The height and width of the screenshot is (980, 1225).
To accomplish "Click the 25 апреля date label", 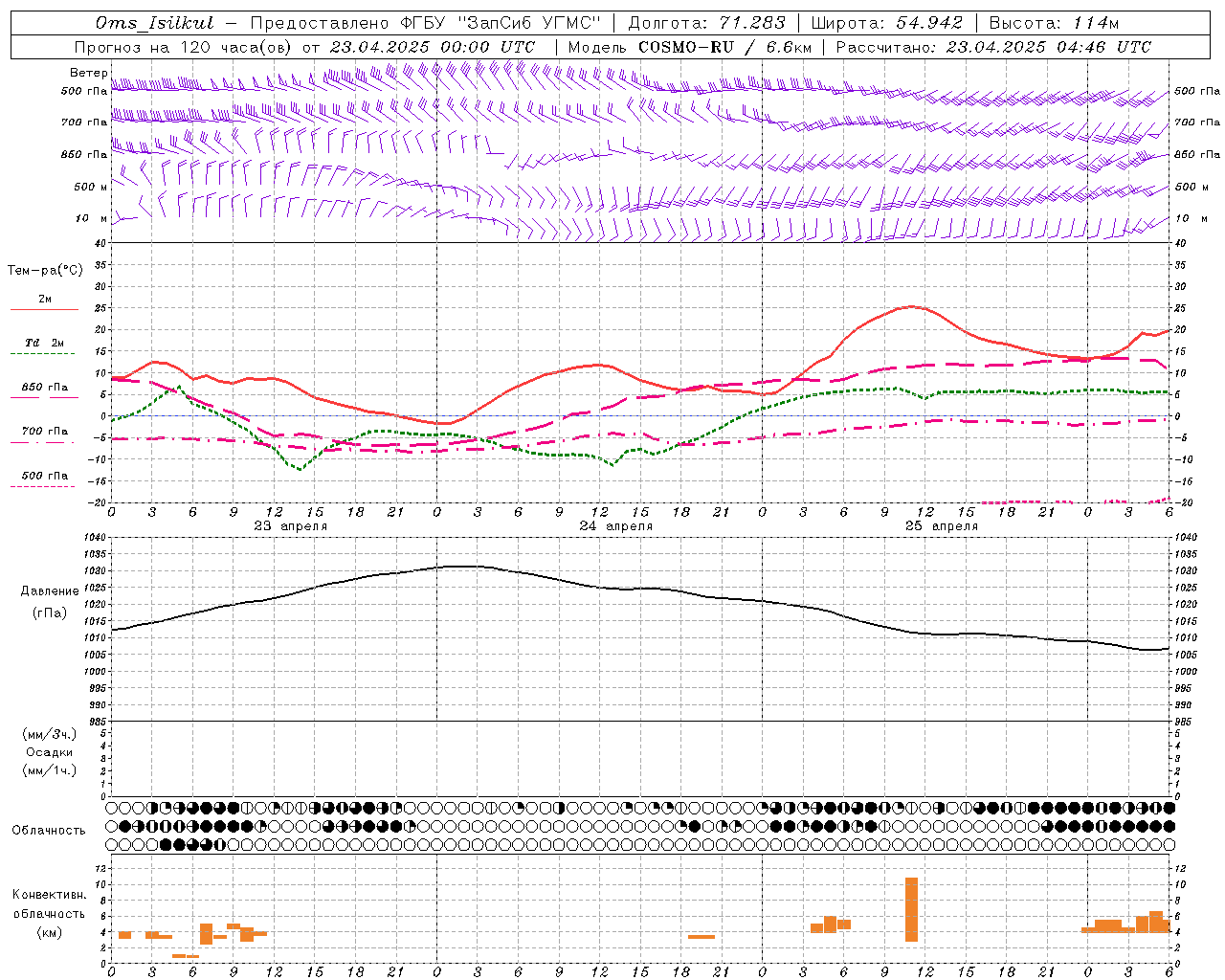I will click(x=941, y=525).
